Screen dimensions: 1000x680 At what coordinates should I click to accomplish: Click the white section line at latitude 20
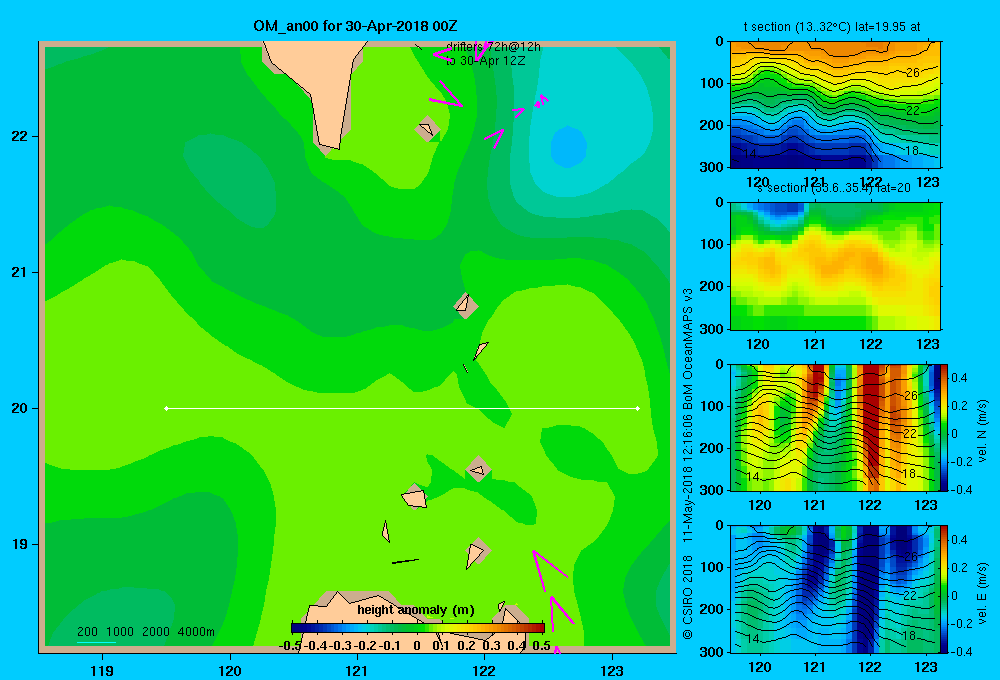[402, 408]
